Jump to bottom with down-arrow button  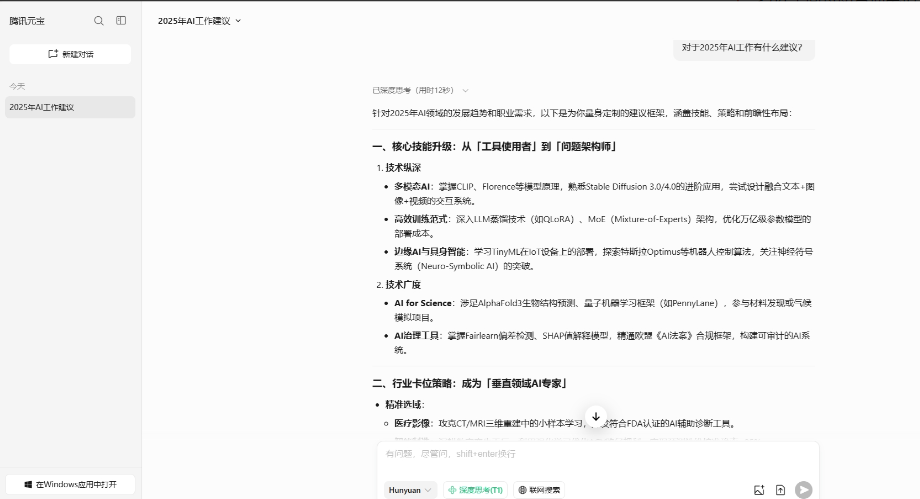596,417
